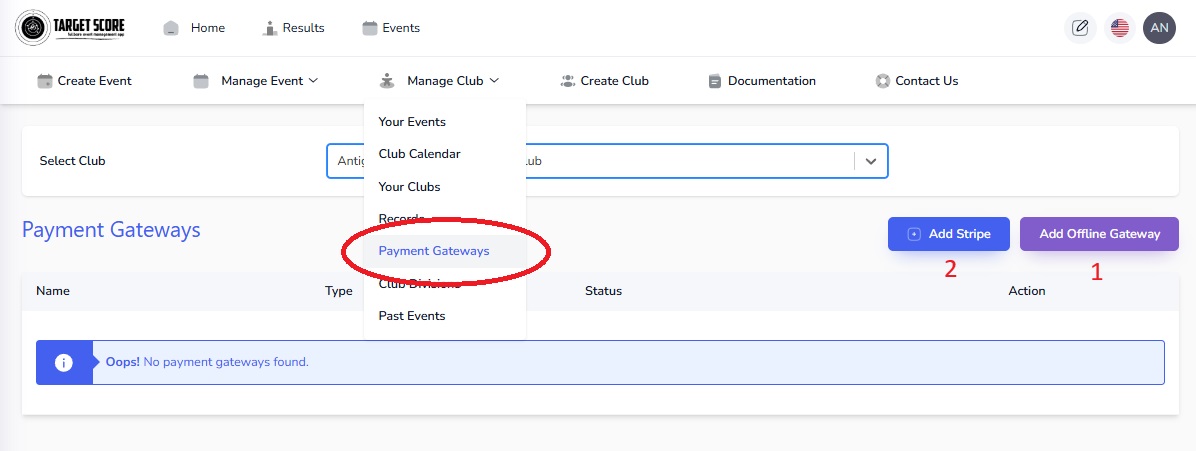1196x451 pixels.
Task: Click the Home icon in top navigation
Action: tap(172, 28)
